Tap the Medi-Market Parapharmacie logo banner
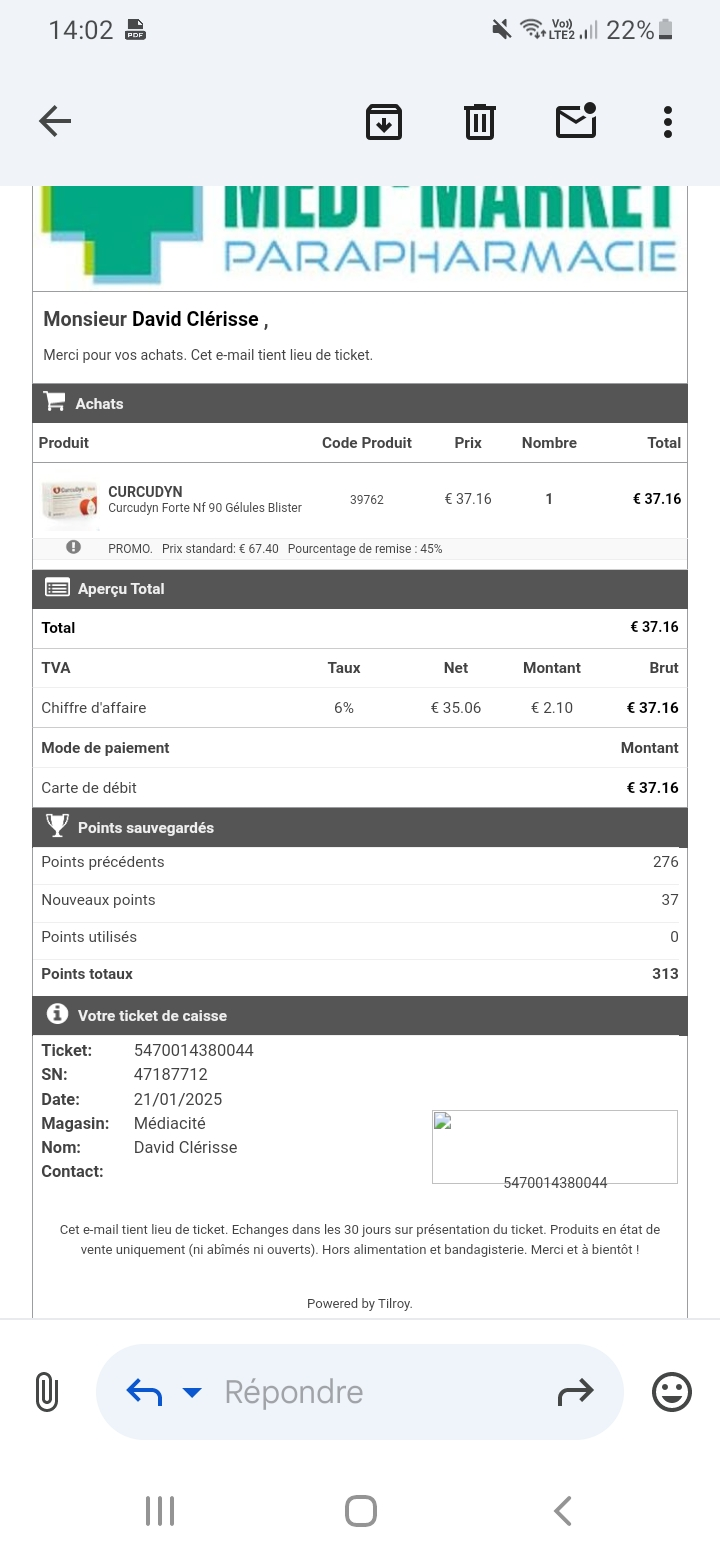The image size is (720, 1560). tap(360, 236)
